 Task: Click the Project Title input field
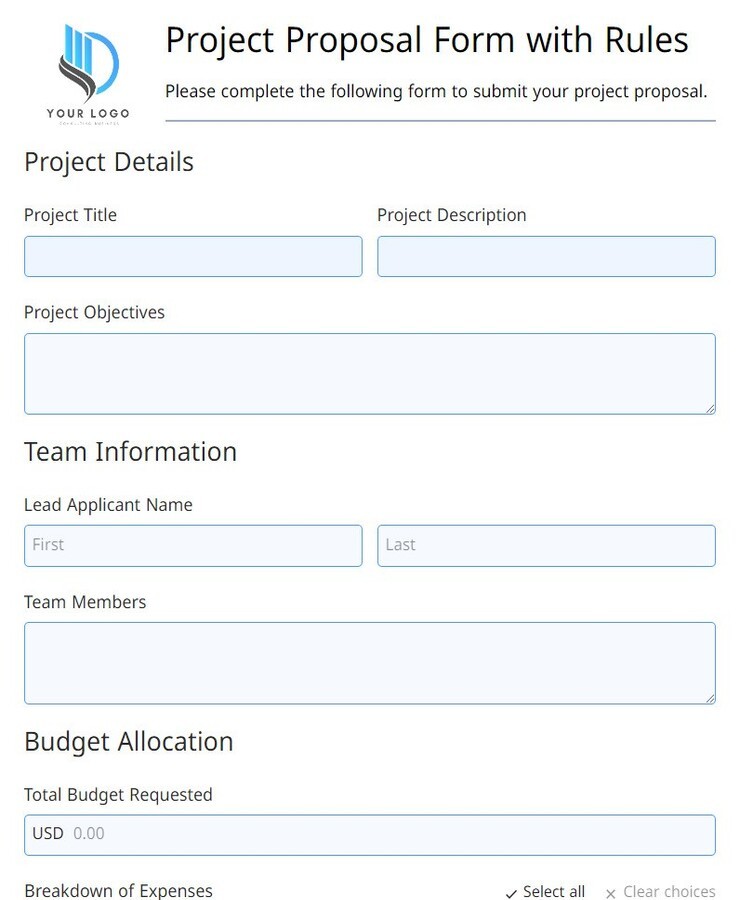192,256
